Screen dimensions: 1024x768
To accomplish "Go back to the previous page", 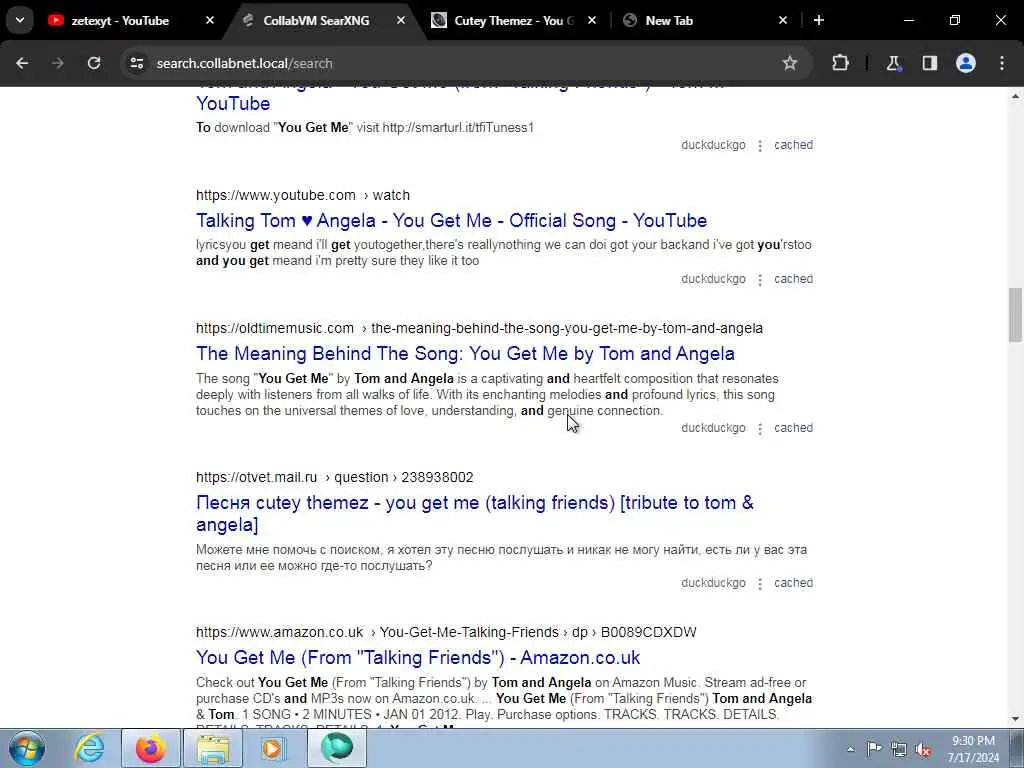I will click(x=22, y=63).
